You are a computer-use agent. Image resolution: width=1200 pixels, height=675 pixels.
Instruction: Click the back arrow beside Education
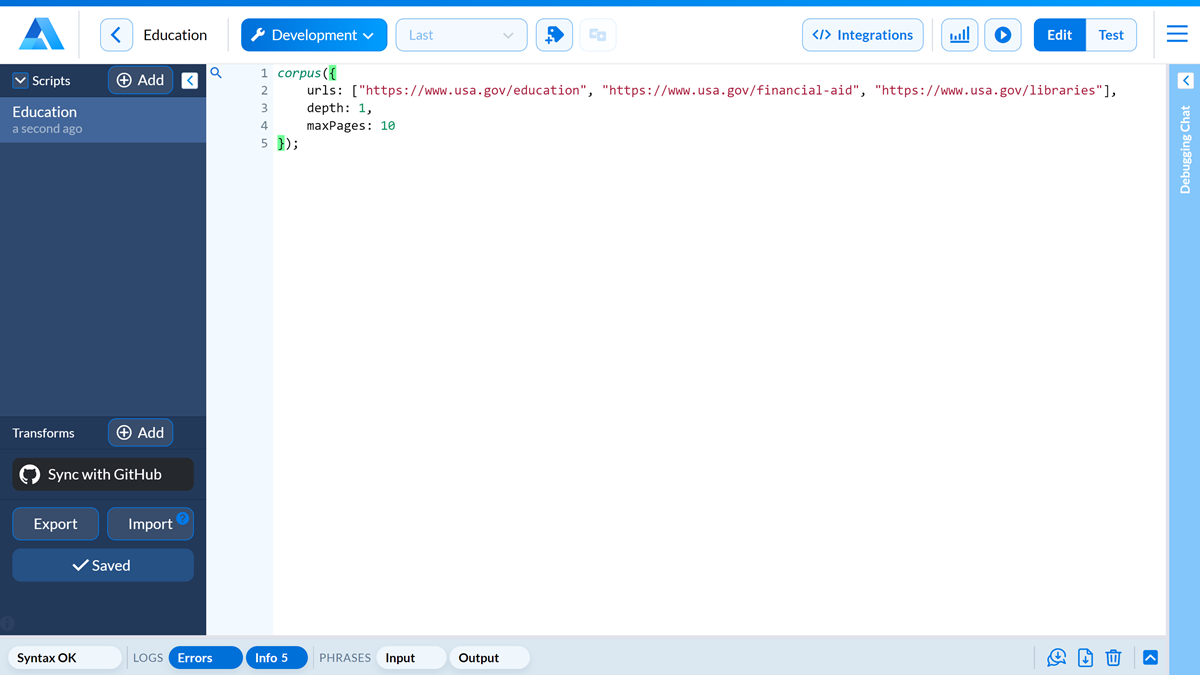pos(116,34)
